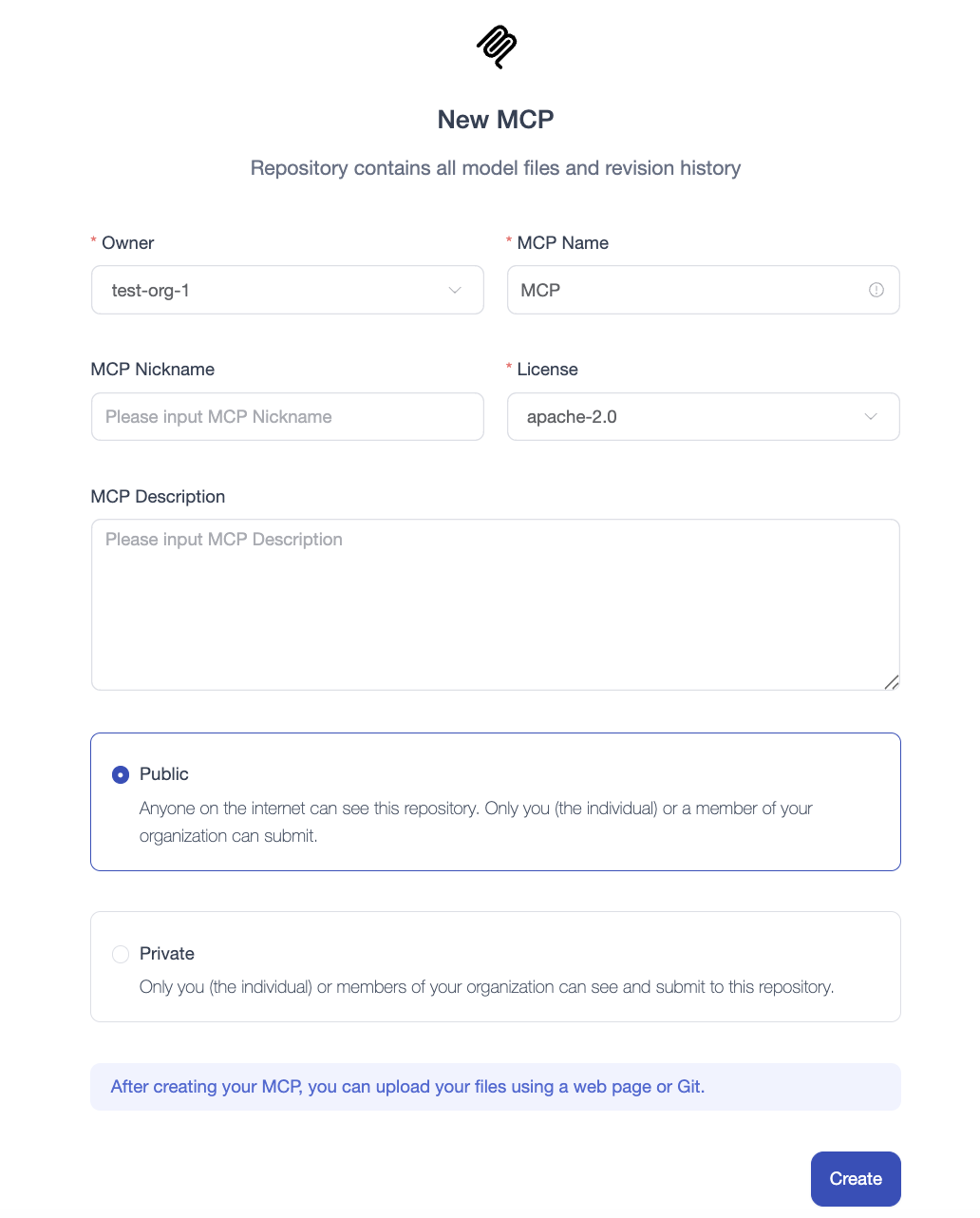The image size is (980, 1218).
Task: Select the Private radio button
Action: (x=121, y=954)
